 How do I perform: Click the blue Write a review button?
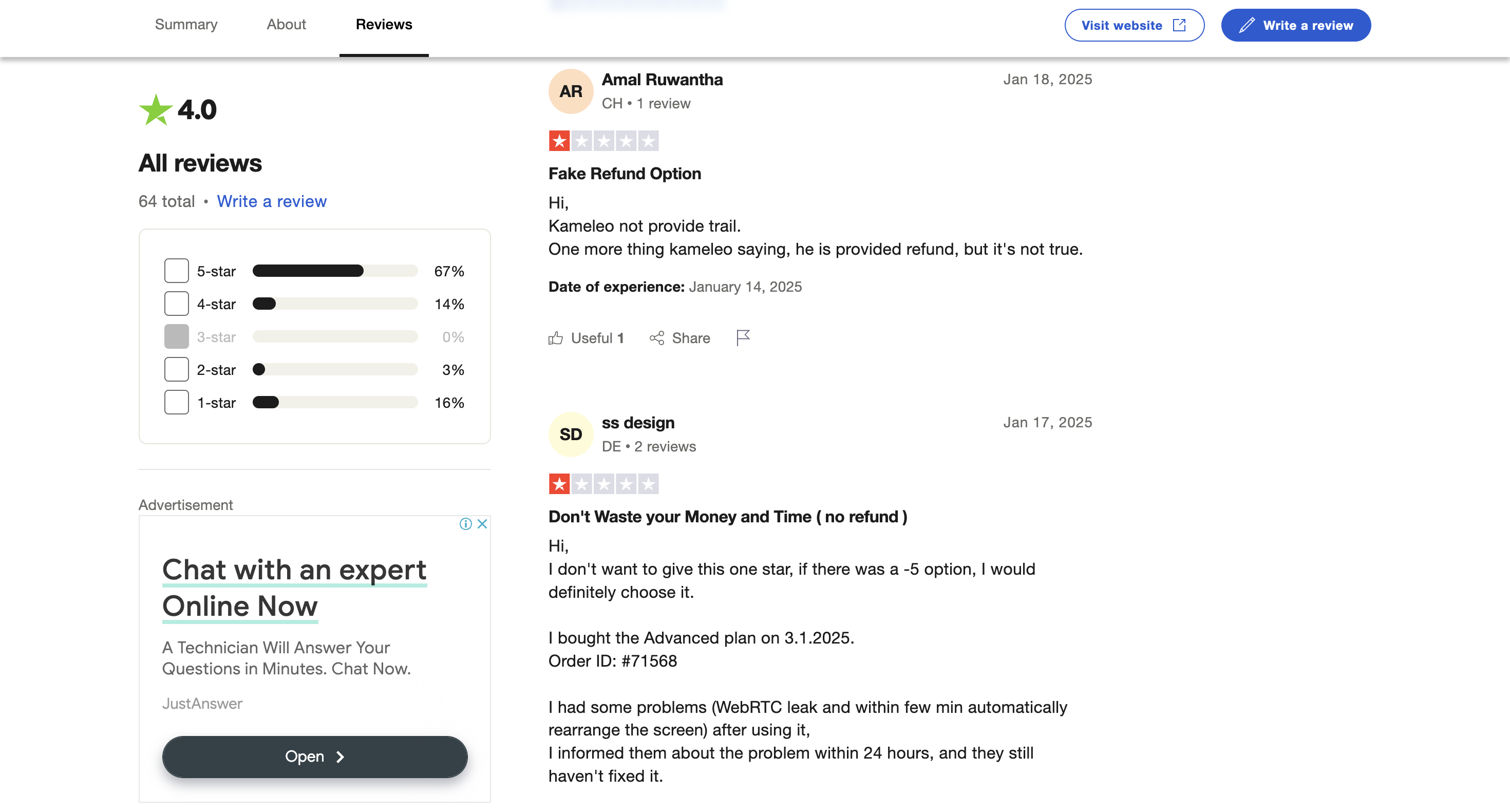[1295, 25]
